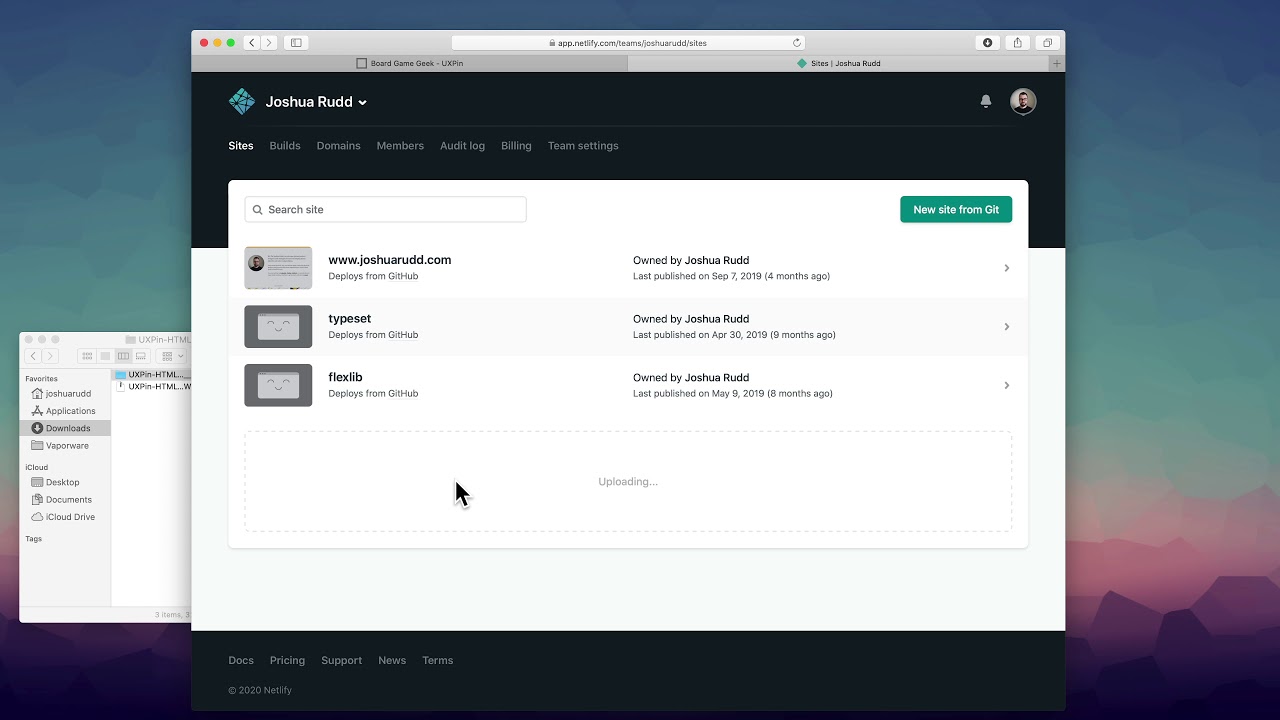Viewport: 1280px width, 720px height.
Task: Toggle the Safari sidebar button
Action: click(296, 43)
